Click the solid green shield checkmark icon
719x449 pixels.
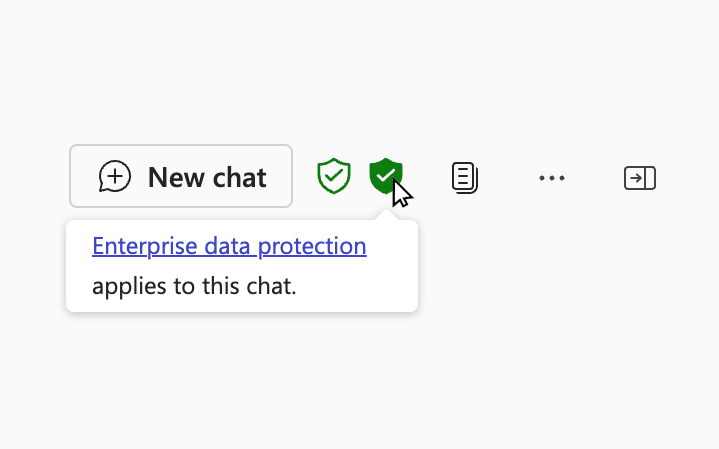pyautogui.click(x=386, y=176)
